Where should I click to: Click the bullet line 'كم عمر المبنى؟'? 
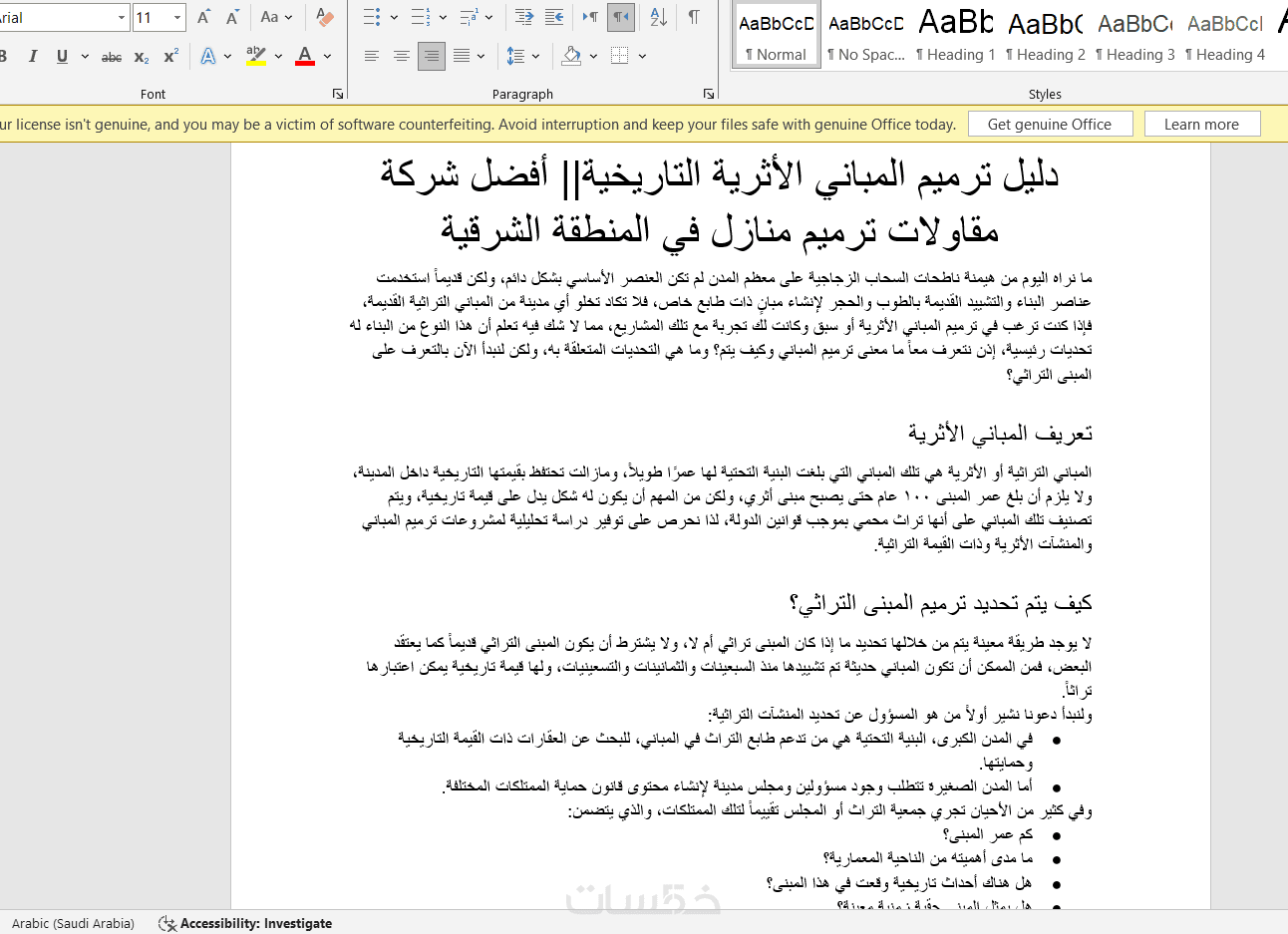click(x=987, y=834)
